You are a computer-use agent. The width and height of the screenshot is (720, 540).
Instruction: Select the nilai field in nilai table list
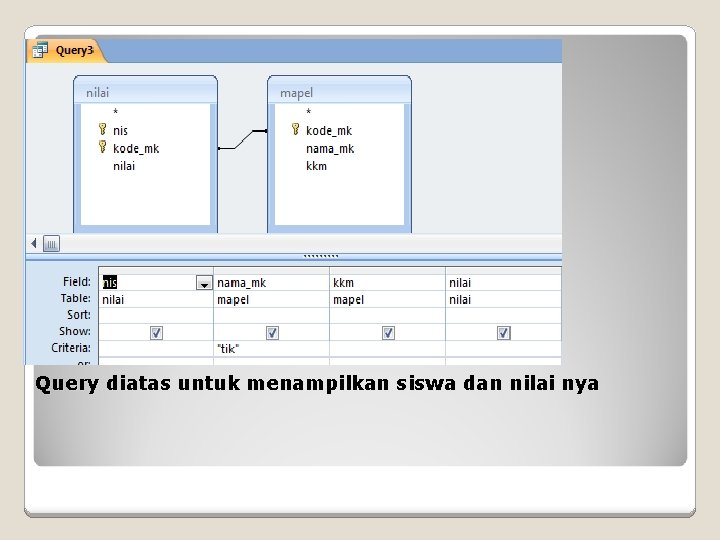coord(124,166)
